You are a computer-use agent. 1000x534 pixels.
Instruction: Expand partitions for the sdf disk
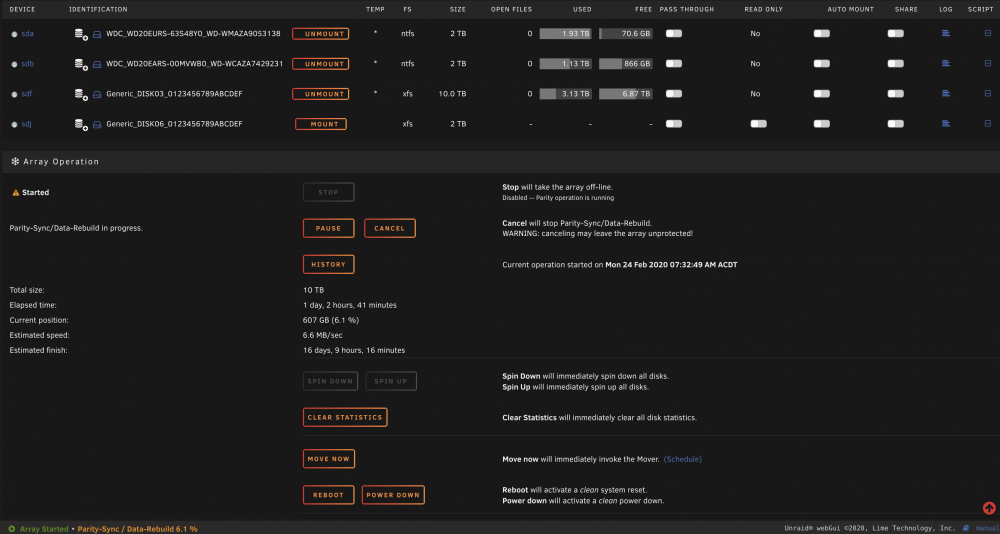point(81,94)
